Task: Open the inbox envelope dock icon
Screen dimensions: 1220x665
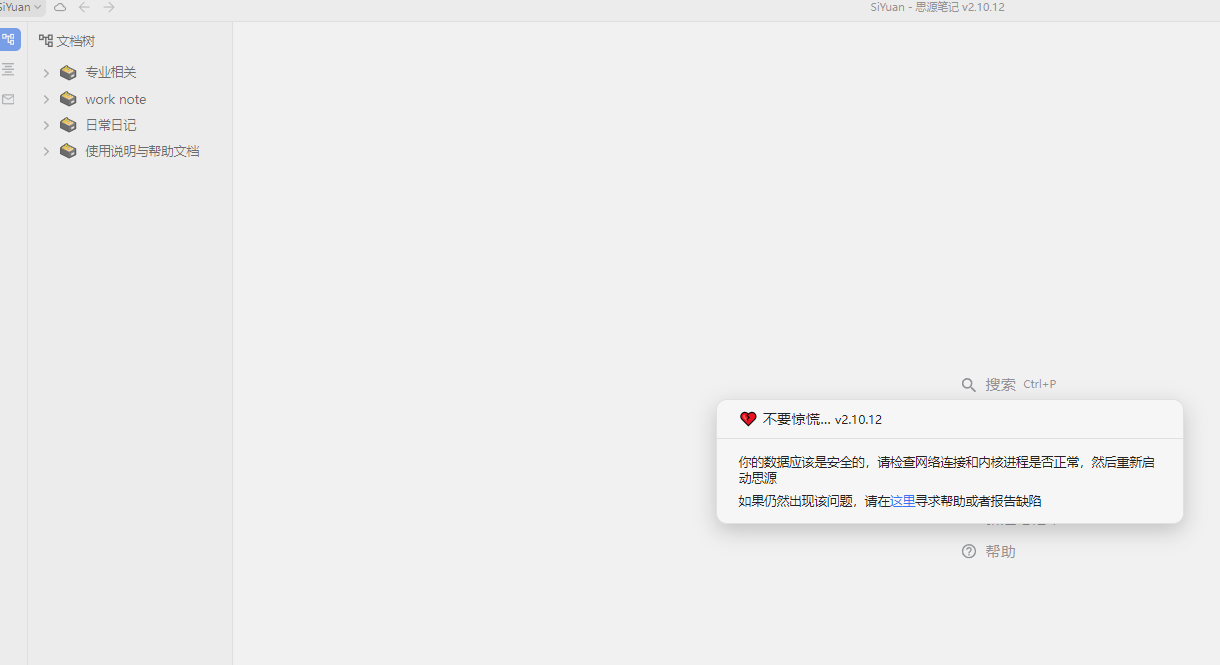Action: (x=9, y=99)
